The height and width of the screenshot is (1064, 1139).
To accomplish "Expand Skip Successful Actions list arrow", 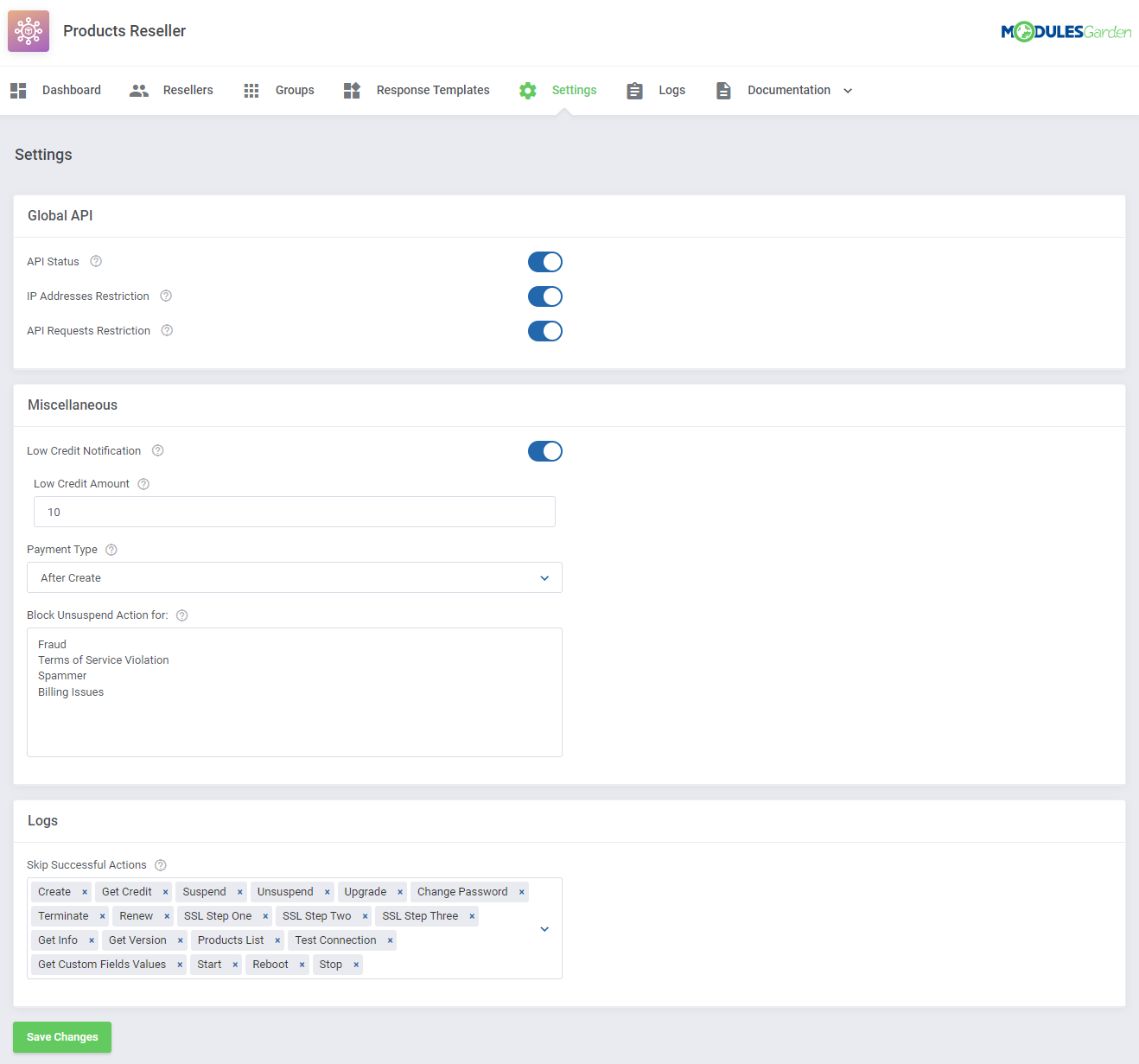I will (x=544, y=928).
